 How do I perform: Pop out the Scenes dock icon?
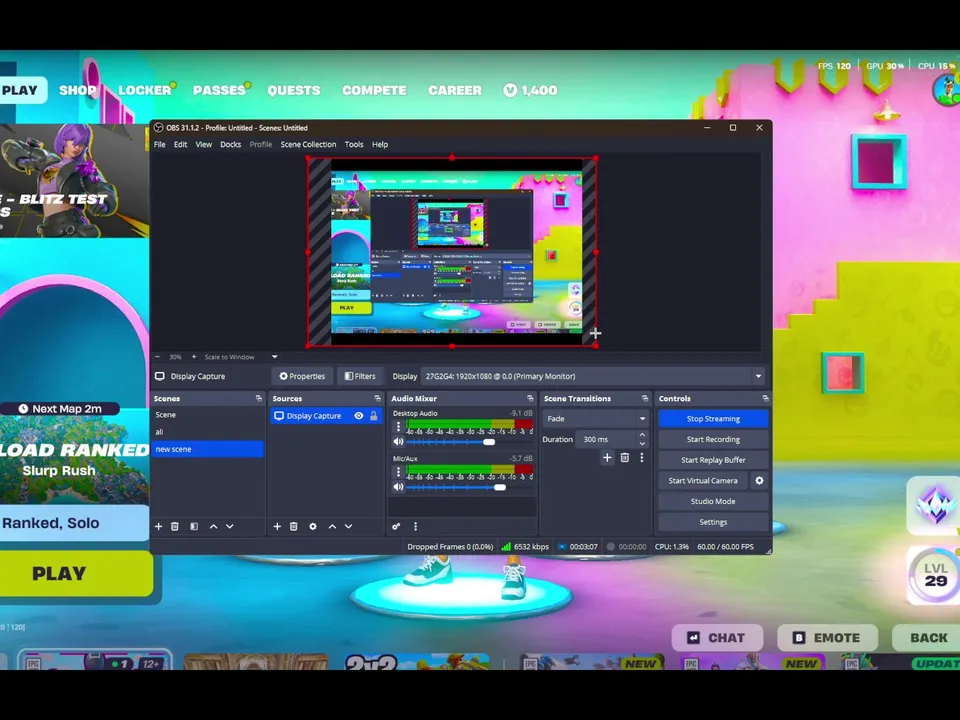click(x=258, y=399)
